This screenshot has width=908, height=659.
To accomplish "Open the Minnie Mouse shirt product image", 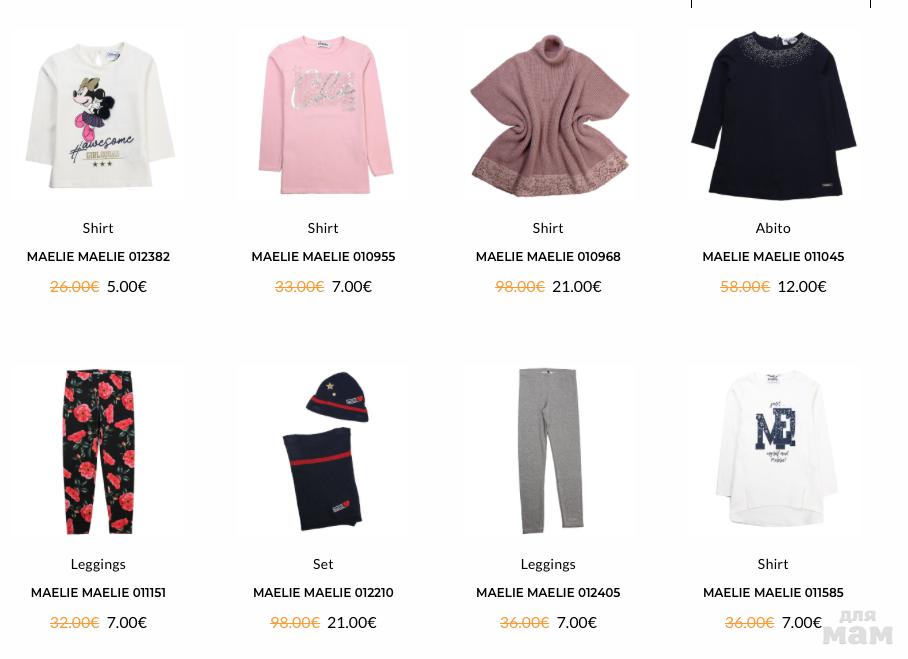I will [x=98, y=114].
